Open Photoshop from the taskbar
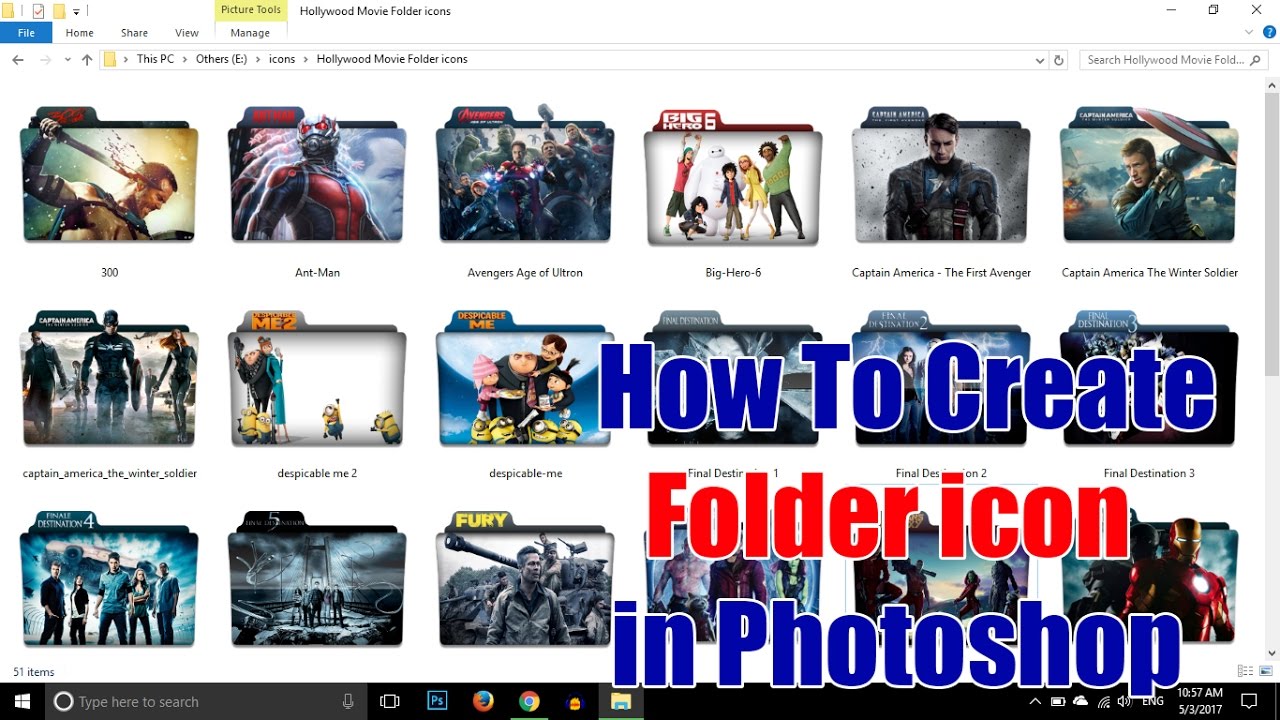Screen dimensions: 1280x720 pos(437,701)
